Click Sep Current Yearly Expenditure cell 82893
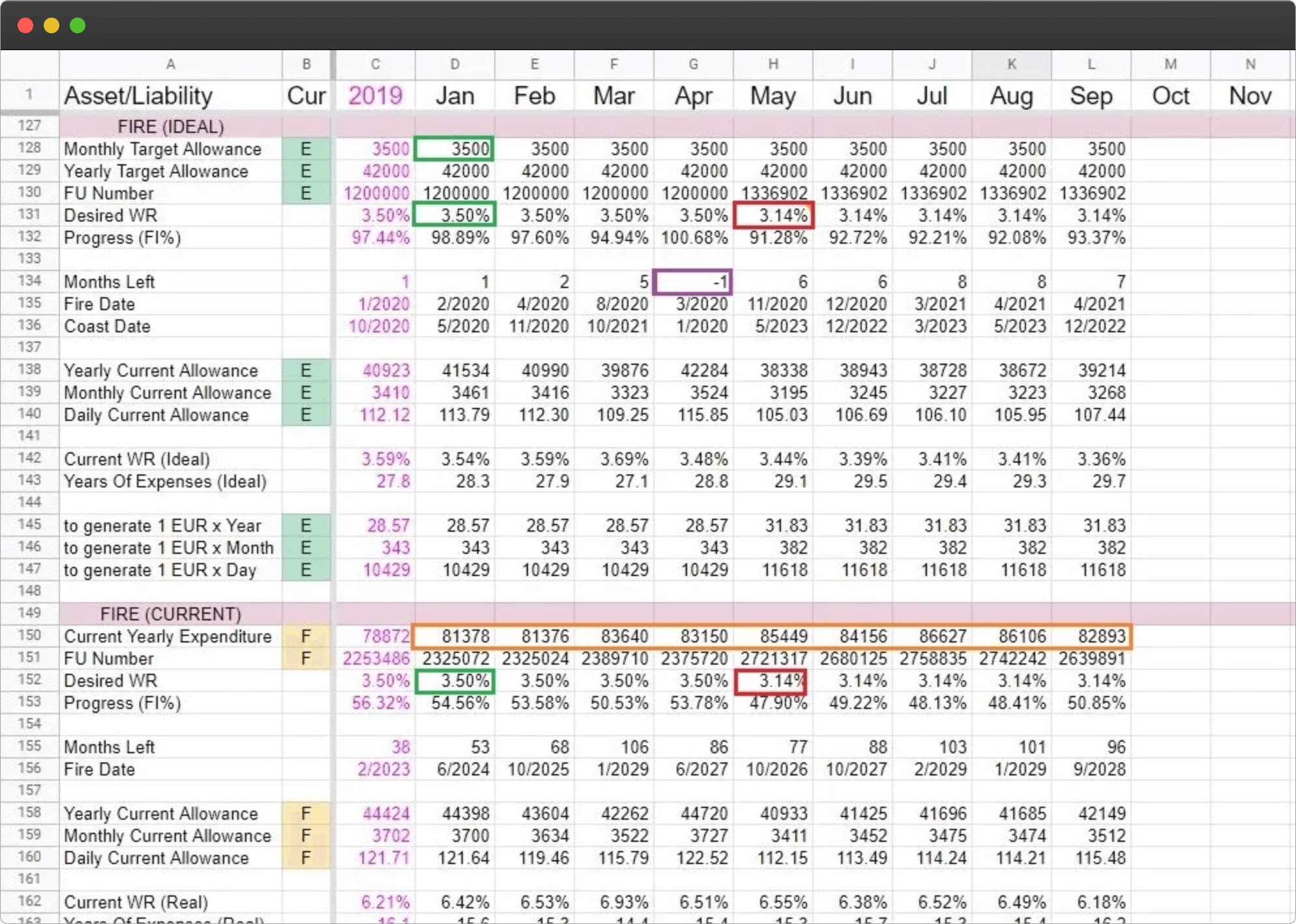The width and height of the screenshot is (1296, 924). [x=1091, y=636]
